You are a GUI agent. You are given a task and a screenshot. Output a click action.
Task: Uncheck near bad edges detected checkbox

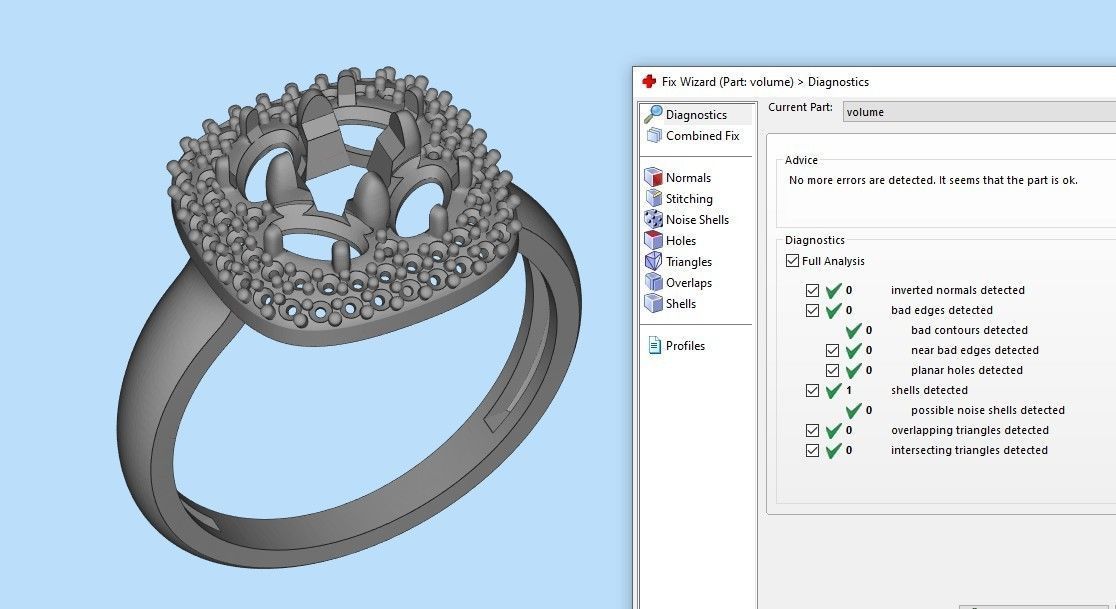pos(832,350)
